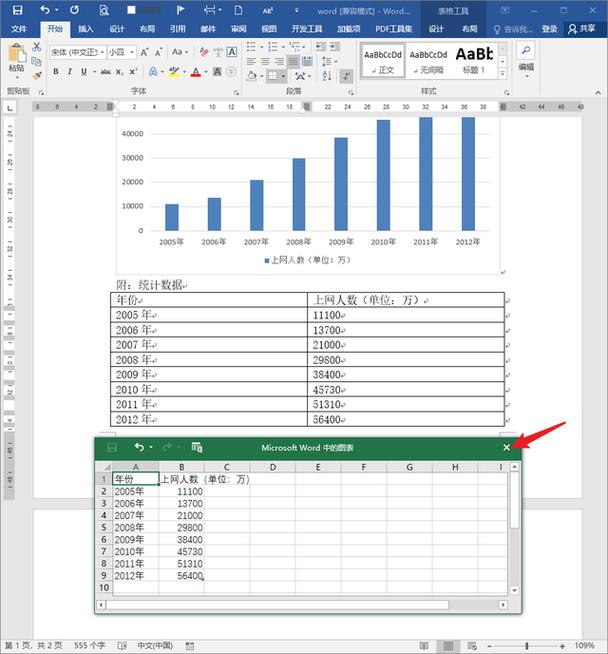Apply subscript formatting
608x654 pixels.
pos(119,72)
